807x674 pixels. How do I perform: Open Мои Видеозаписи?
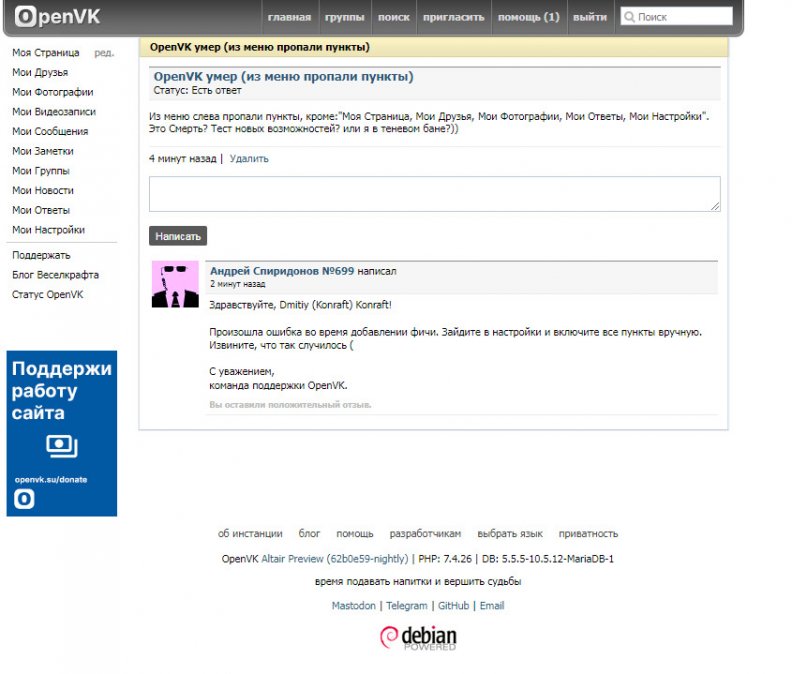click(54, 112)
